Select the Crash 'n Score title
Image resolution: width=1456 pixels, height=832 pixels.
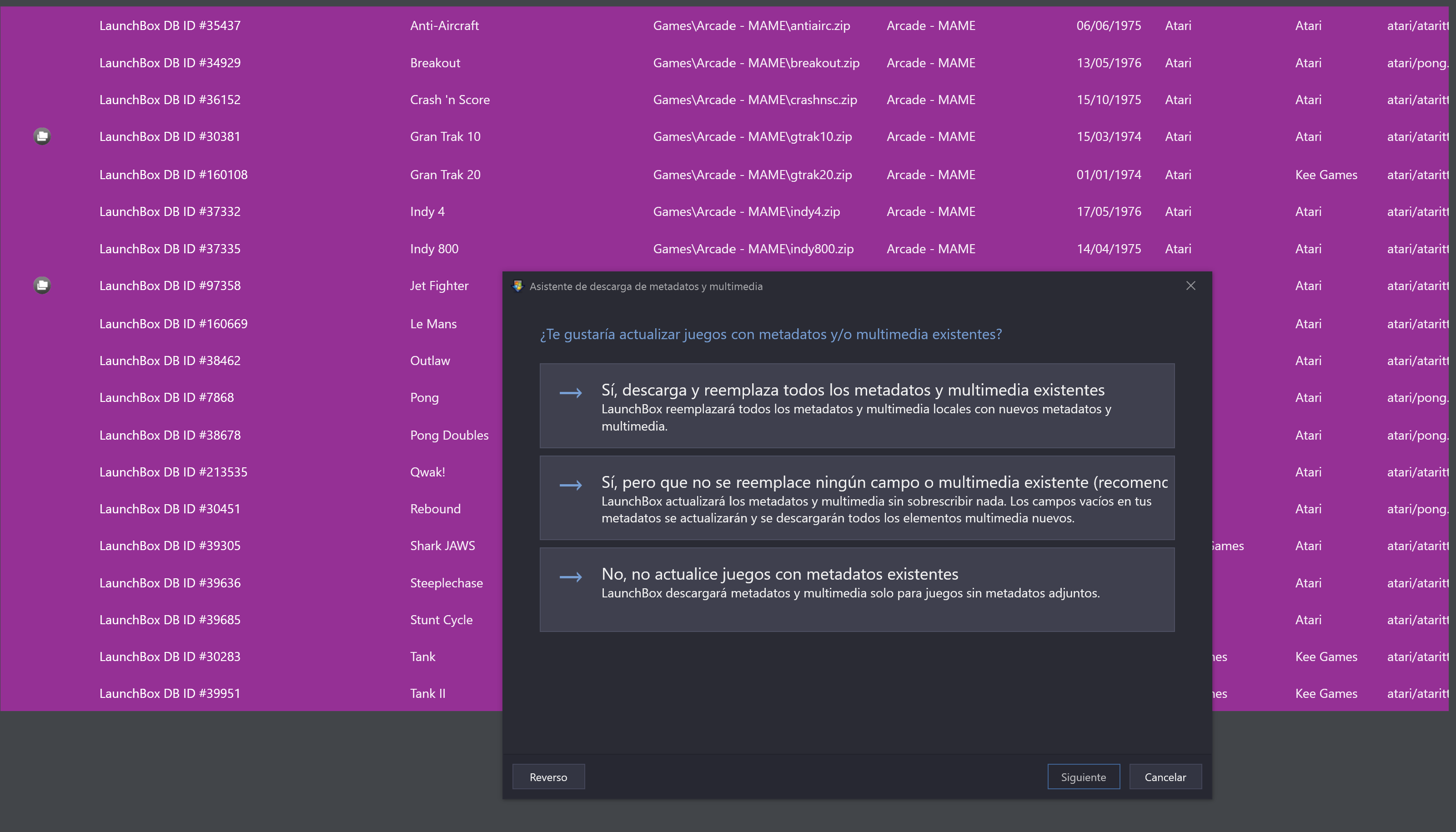click(450, 100)
